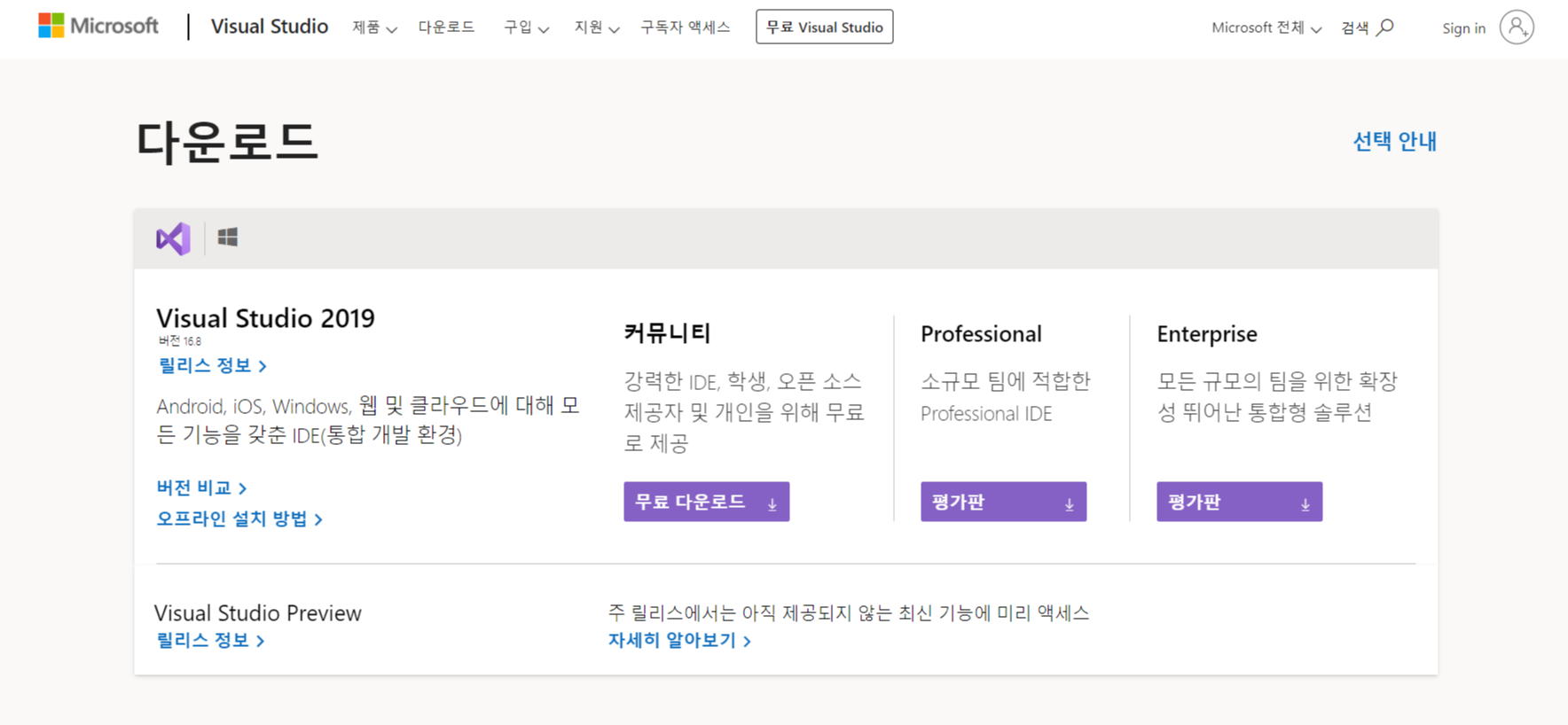1568x725 pixels.
Task: Click the Enterprise 평가판 button
Action: (x=1239, y=502)
